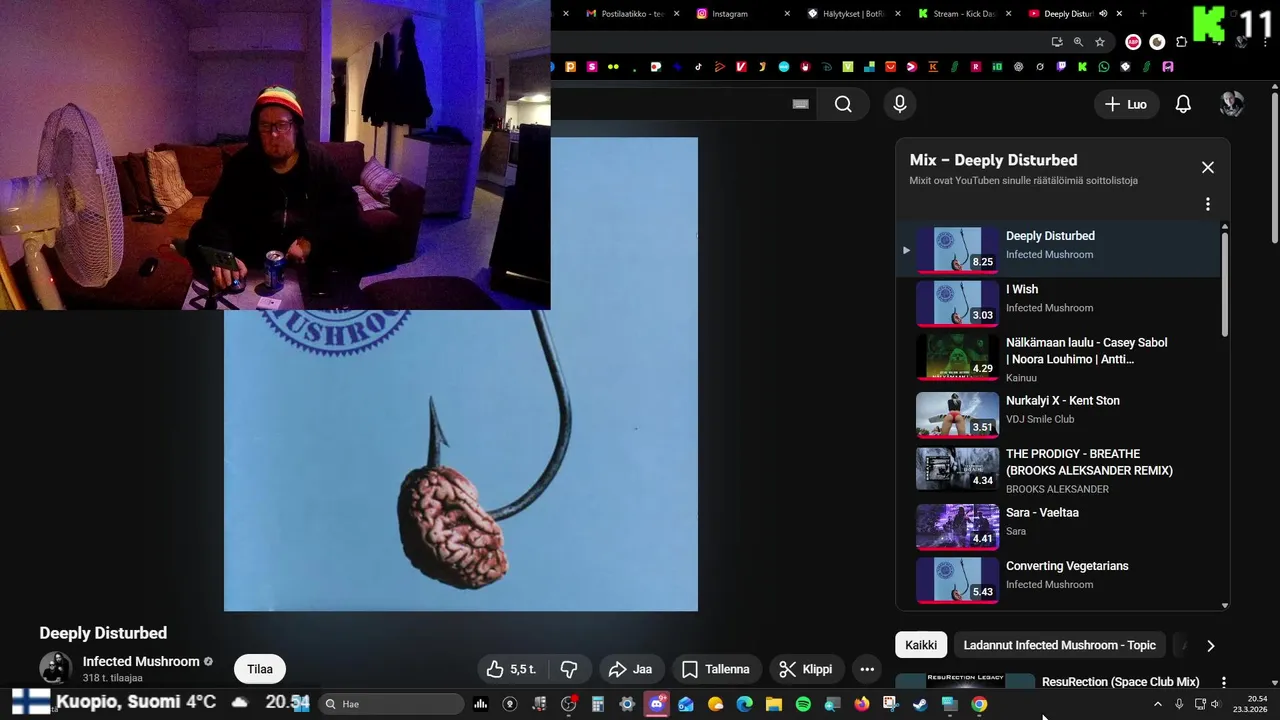Click the install app icon in address bar
This screenshot has width=1280, height=720.
point(1057,42)
